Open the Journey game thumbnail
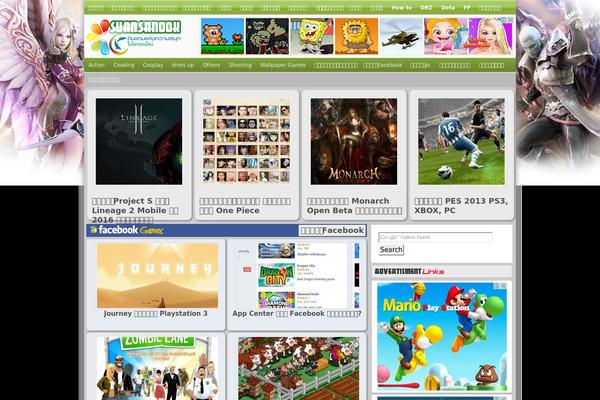600x400 pixels. (x=157, y=276)
